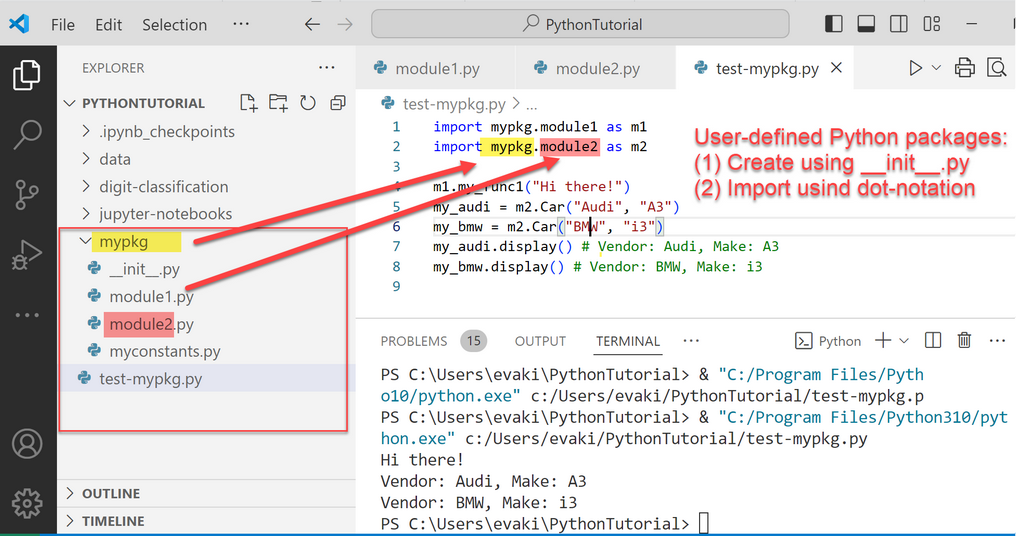Open the run button dropdown arrow

coord(936,68)
